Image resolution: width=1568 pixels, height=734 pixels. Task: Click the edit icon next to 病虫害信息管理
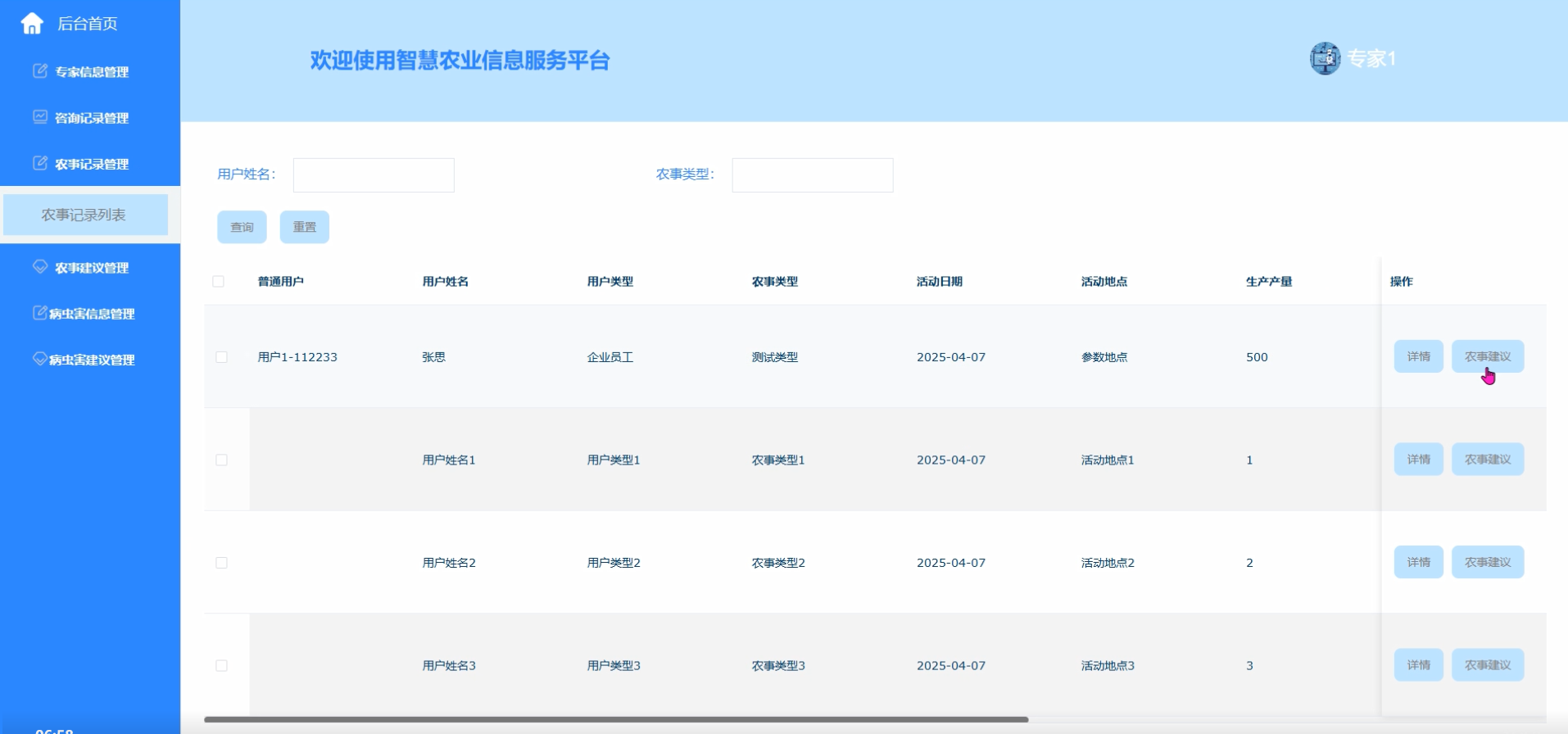(x=39, y=312)
